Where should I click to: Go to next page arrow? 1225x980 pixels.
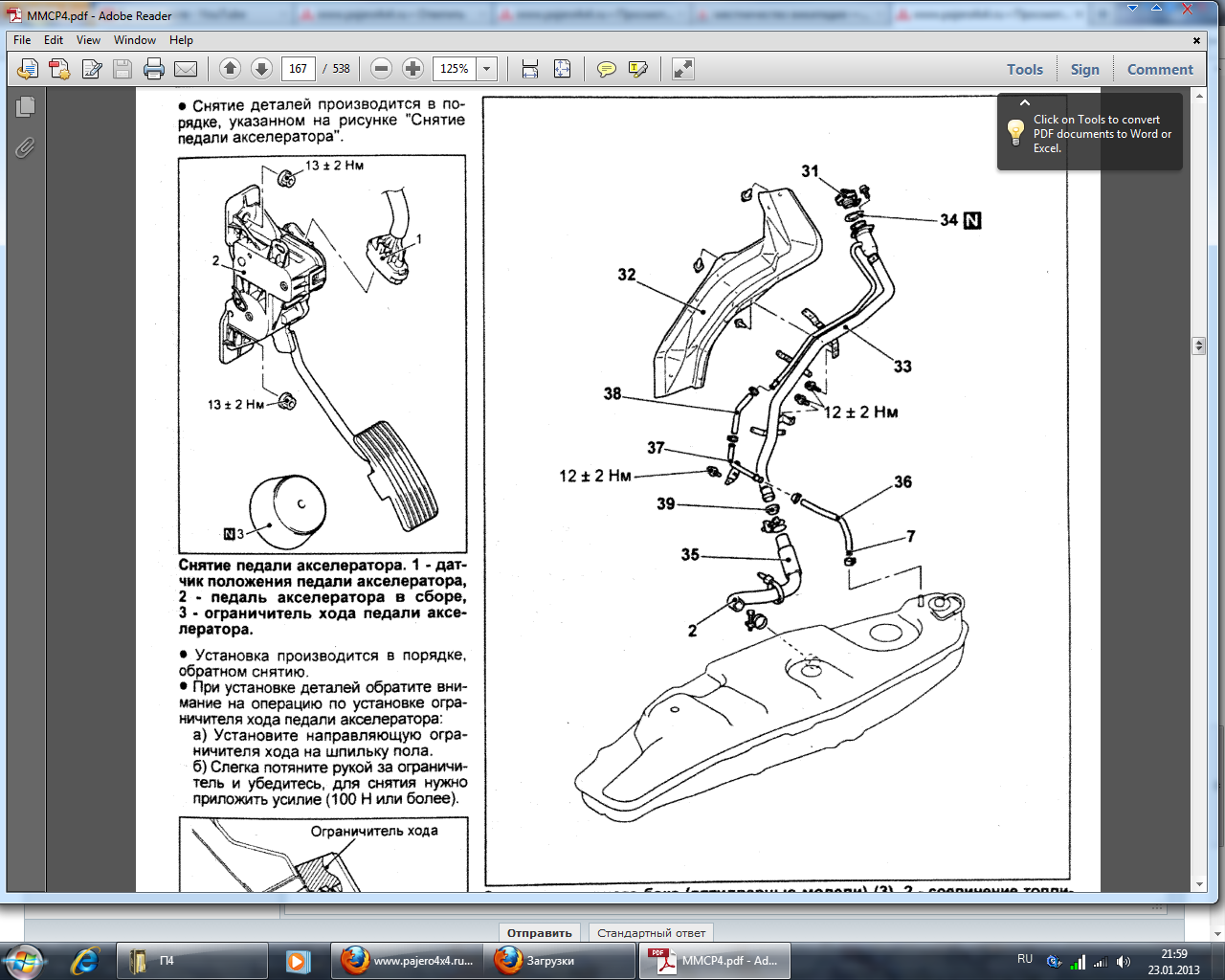[x=261, y=69]
